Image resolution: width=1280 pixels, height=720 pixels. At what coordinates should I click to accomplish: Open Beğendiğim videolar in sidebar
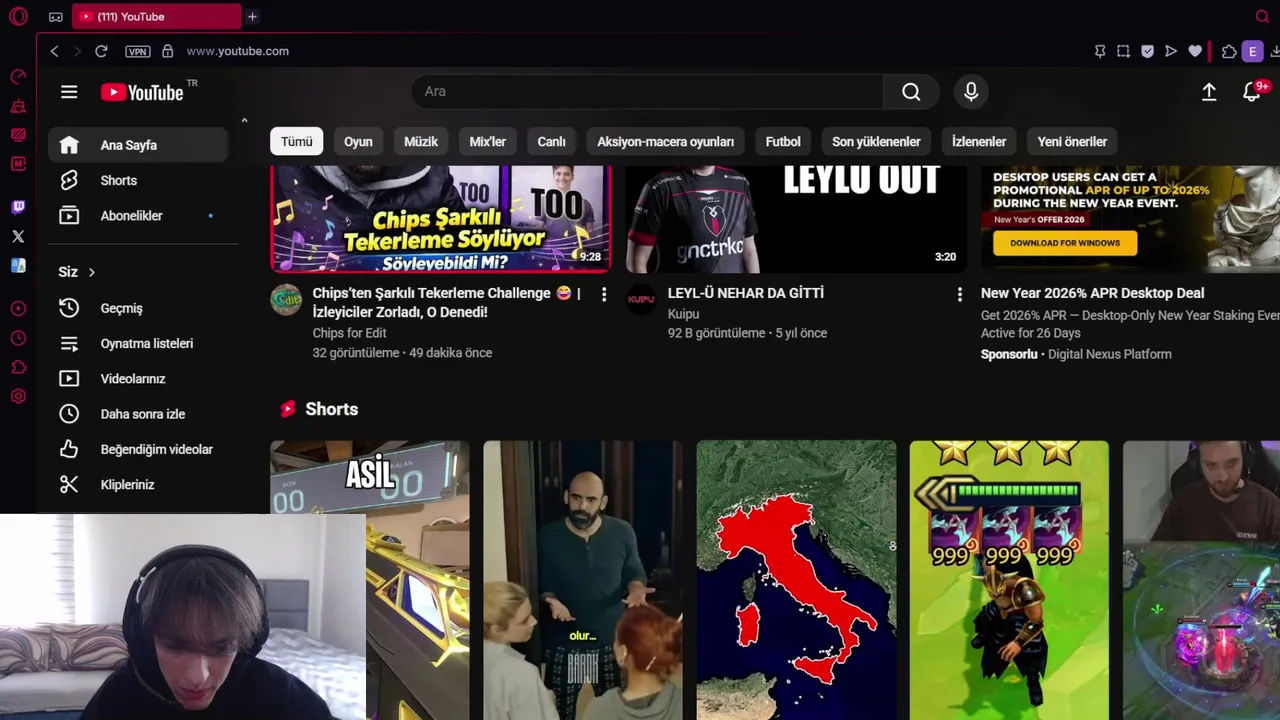click(x=138, y=449)
